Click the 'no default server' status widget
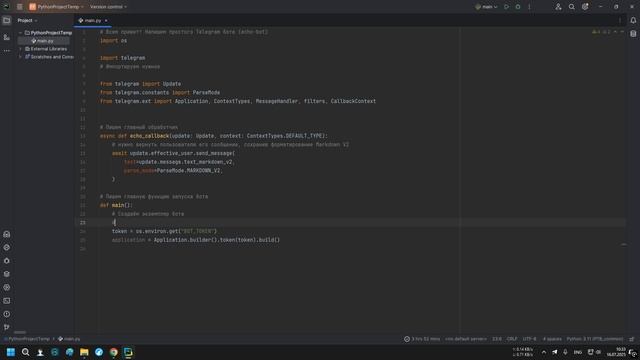 [x=466, y=339]
